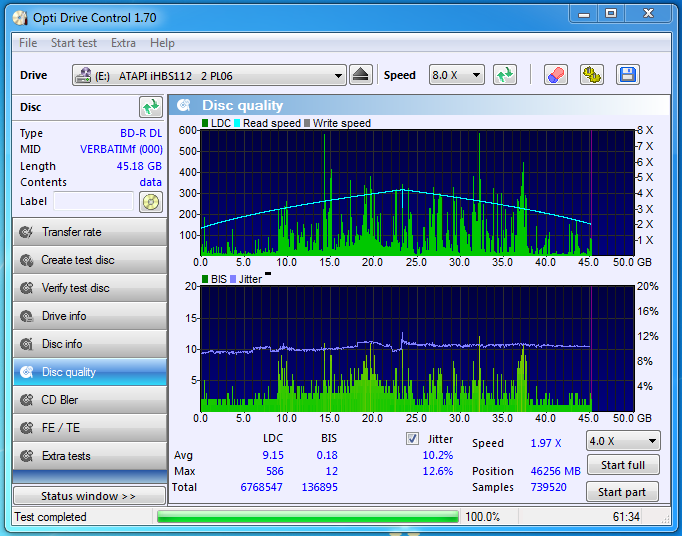Image resolution: width=682 pixels, height=536 pixels.
Task: Click the Speed value 1.97 X
Action: 546,443
